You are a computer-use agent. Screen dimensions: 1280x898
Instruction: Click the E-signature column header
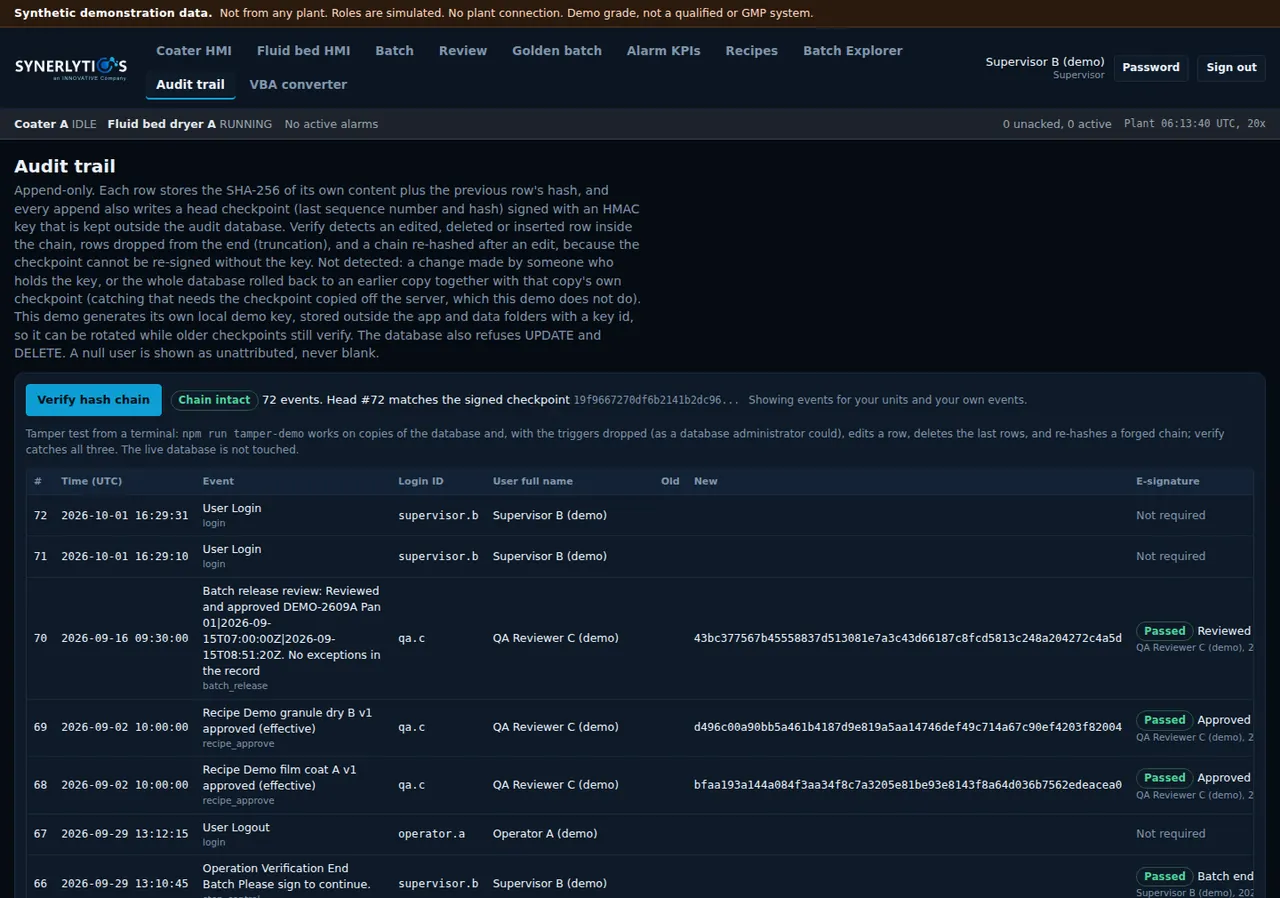pos(1167,481)
